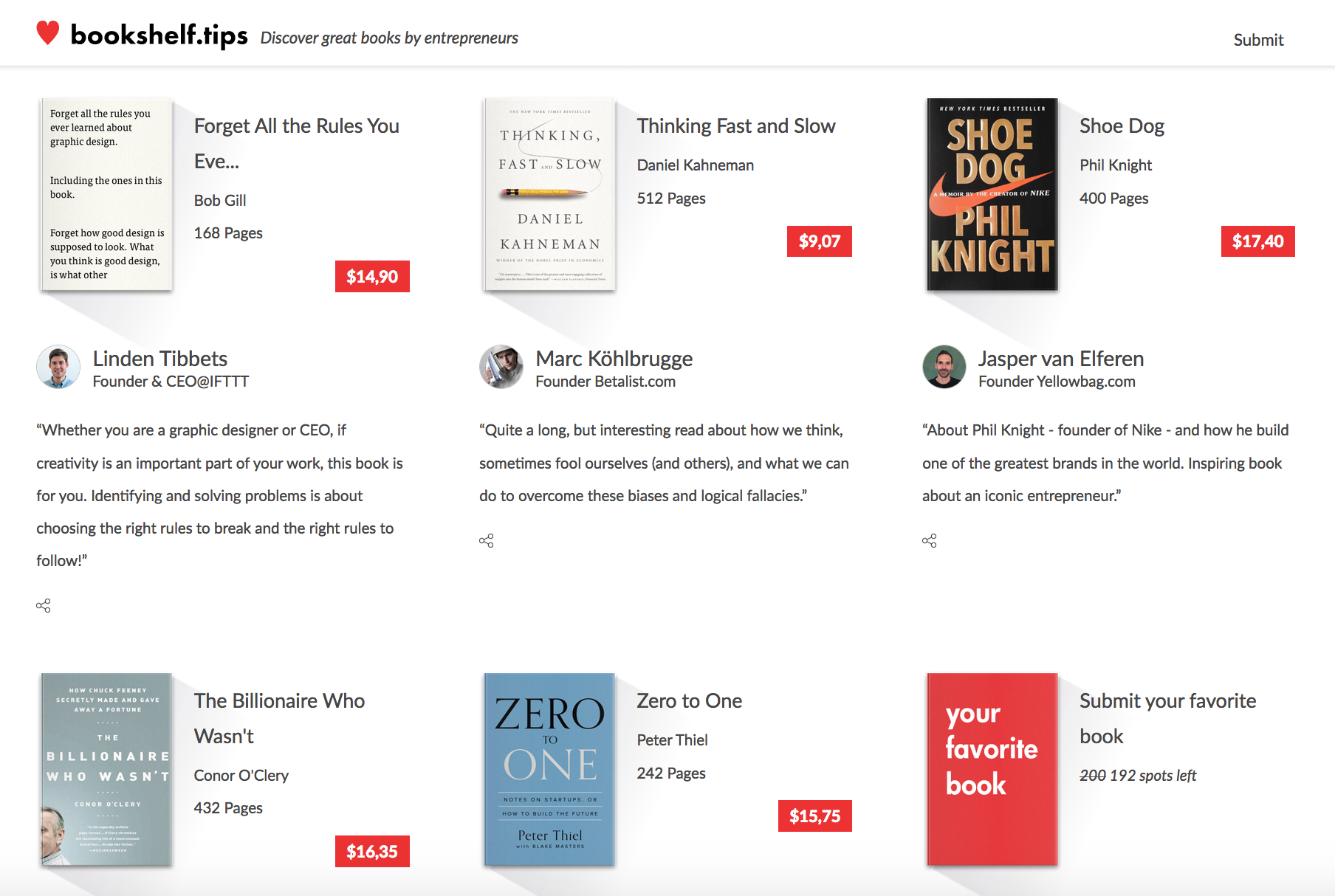The width and height of the screenshot is (1335, 896).
Task: Click the bookshelf.tips wordmark in the header
Action: 159,35
